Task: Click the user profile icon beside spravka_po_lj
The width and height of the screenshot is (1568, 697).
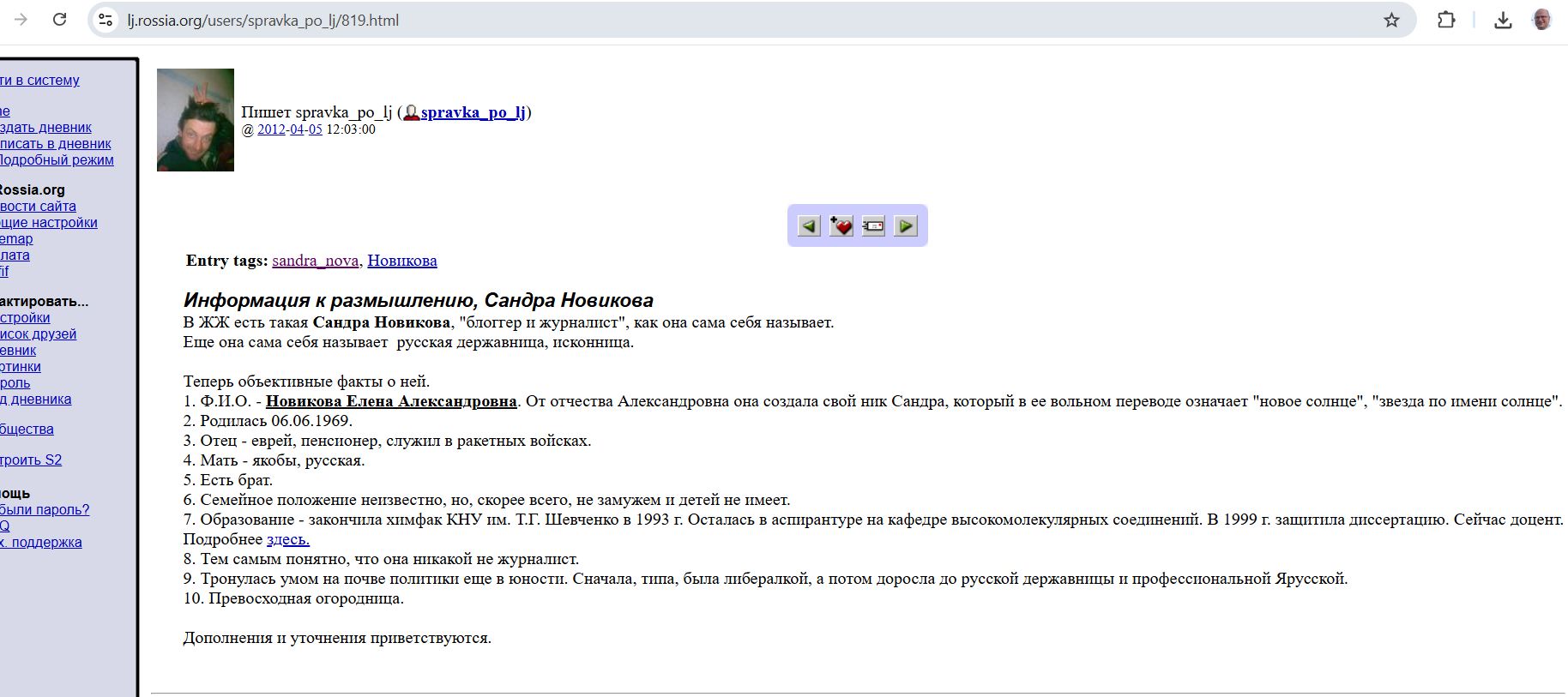Action: [x=412, y=112]
